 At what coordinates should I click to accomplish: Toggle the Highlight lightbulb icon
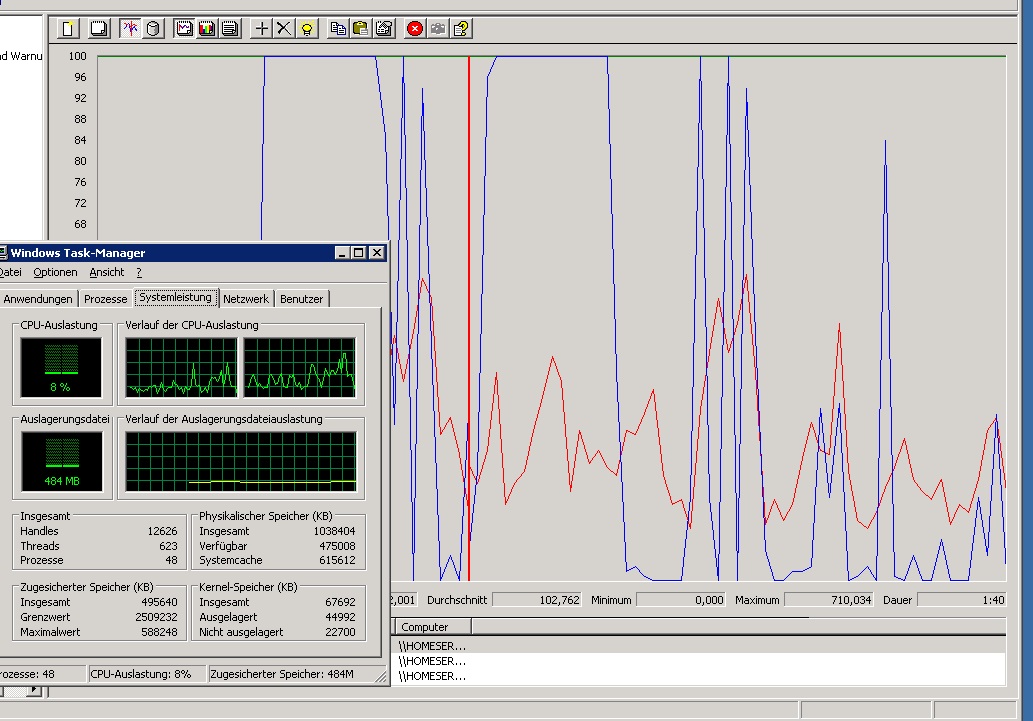(307, 28)
